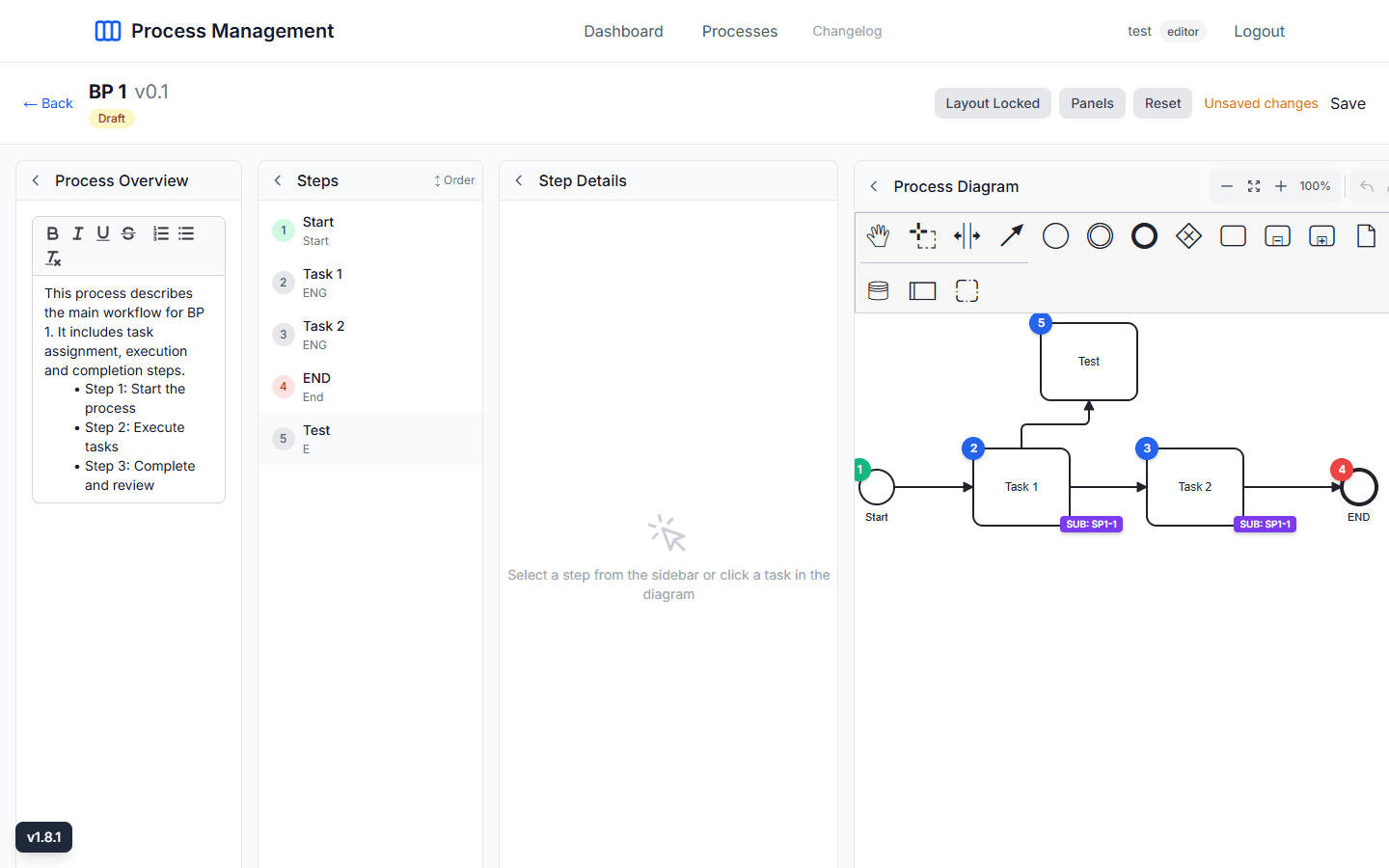Collapse the Steps panel
Viewport: 1389px width, 868px height.
tap(277, 180)
